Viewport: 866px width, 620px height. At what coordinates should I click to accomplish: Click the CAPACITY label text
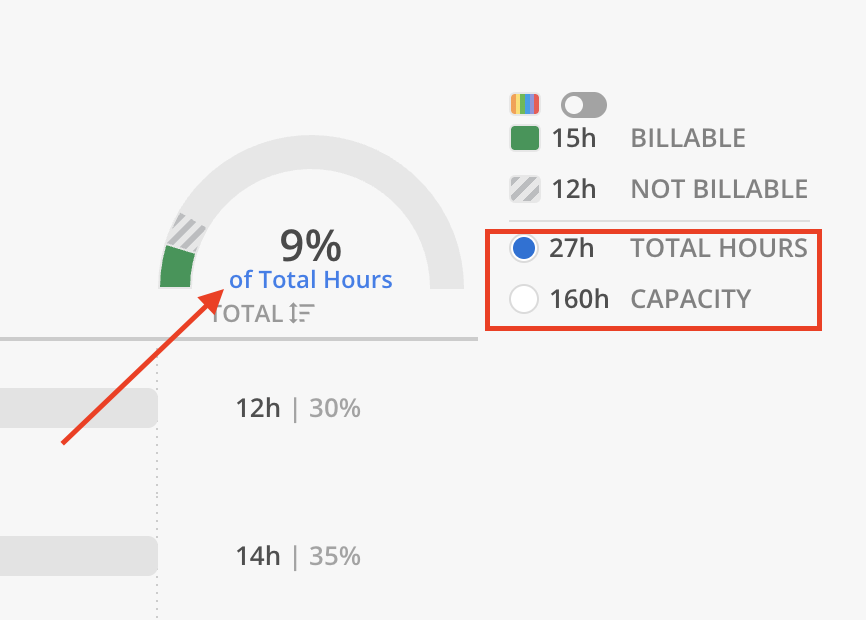[690, 298]
